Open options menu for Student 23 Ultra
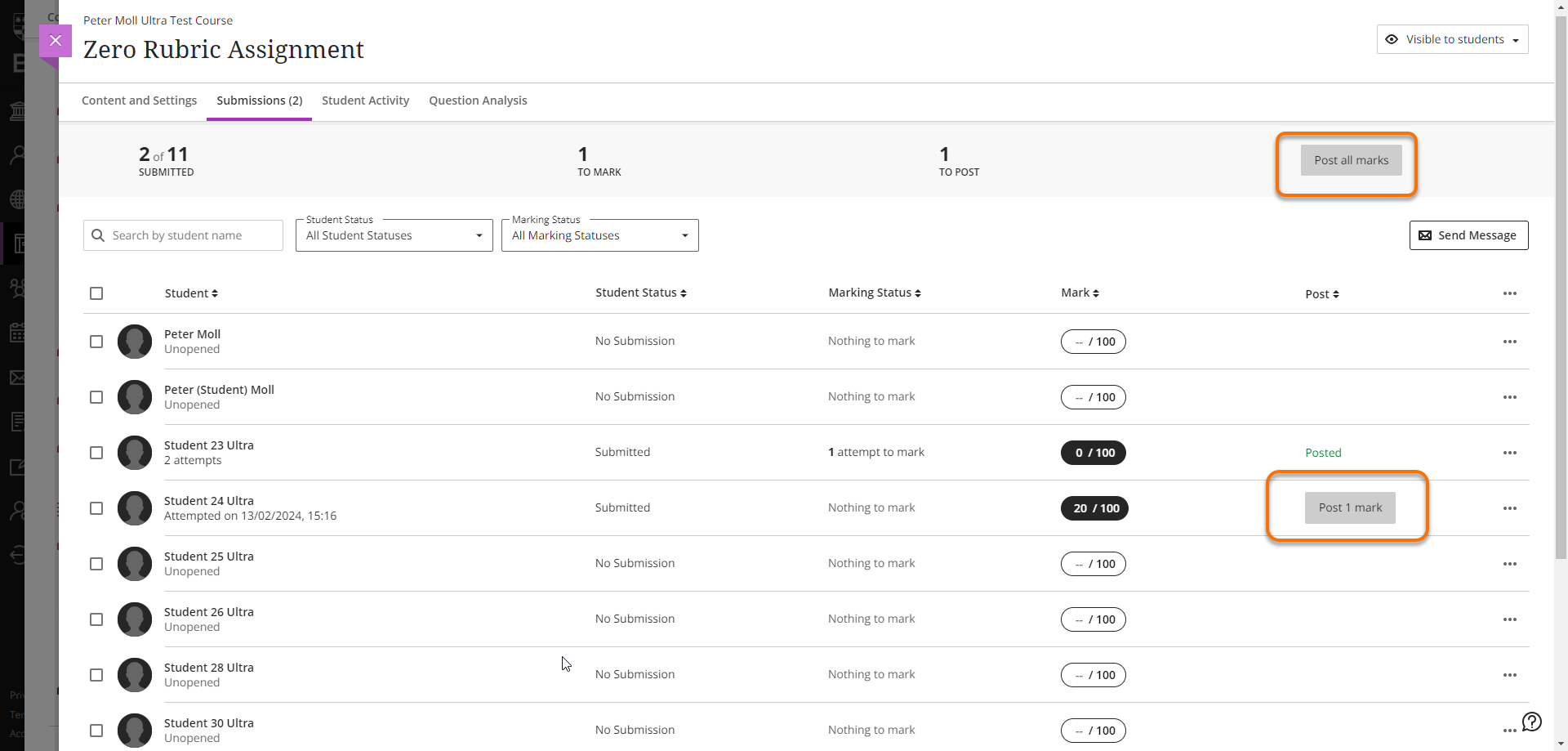 [1509, 453]
